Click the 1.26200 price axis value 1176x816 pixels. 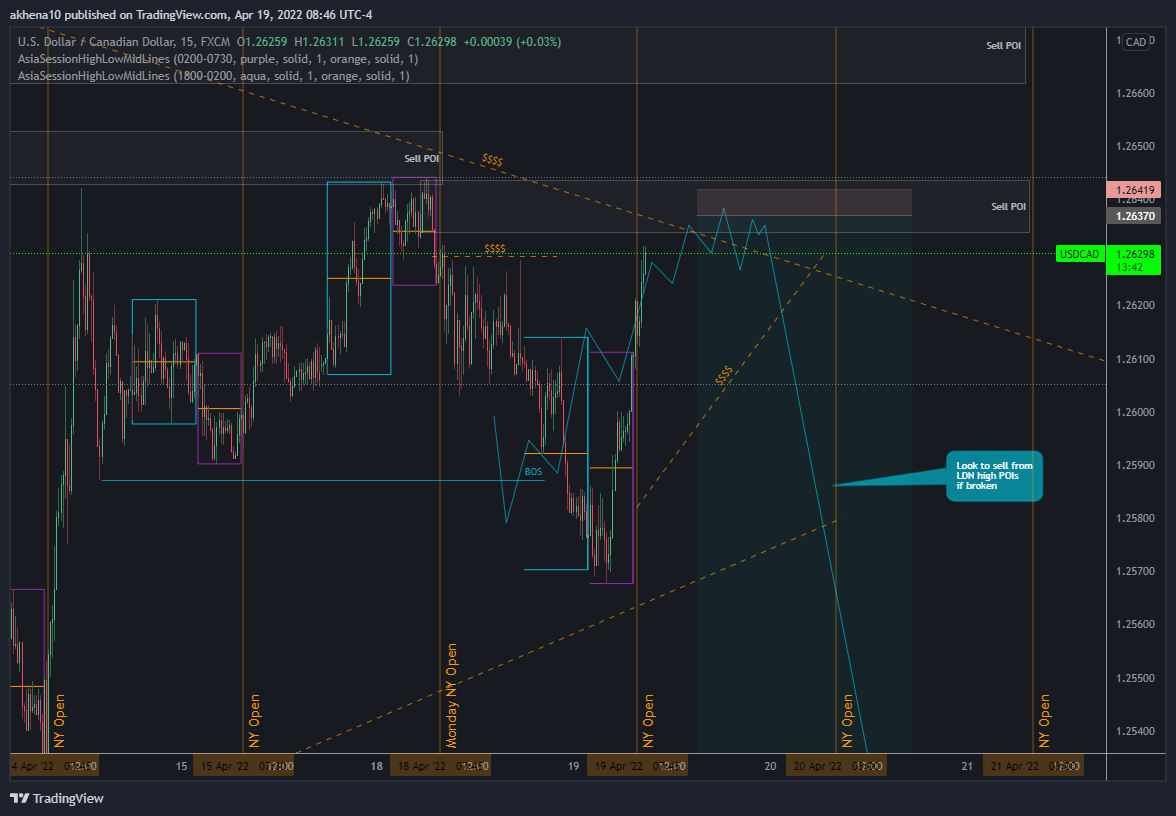pos(1135,306)
